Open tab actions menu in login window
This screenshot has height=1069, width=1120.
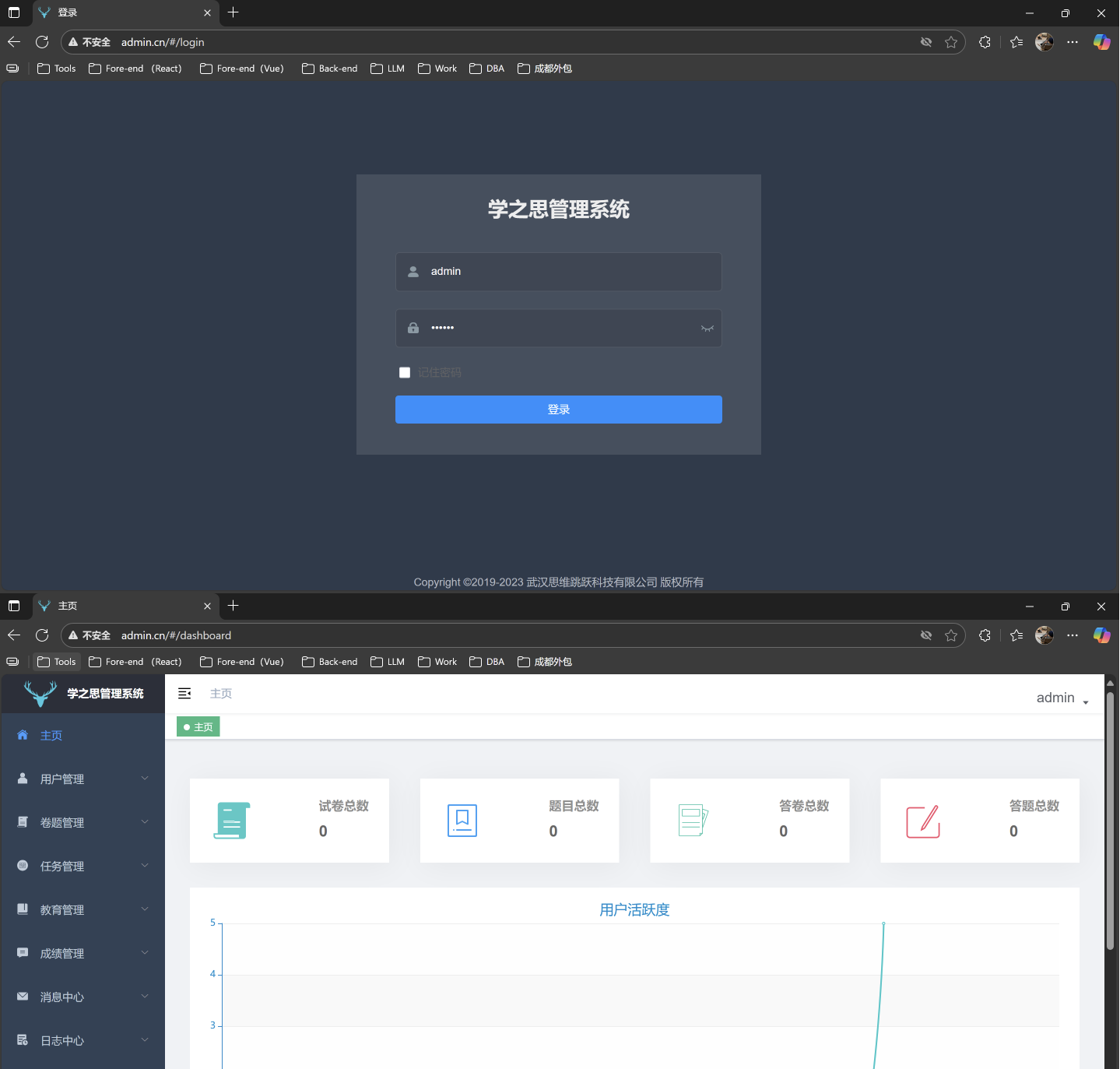14,13
